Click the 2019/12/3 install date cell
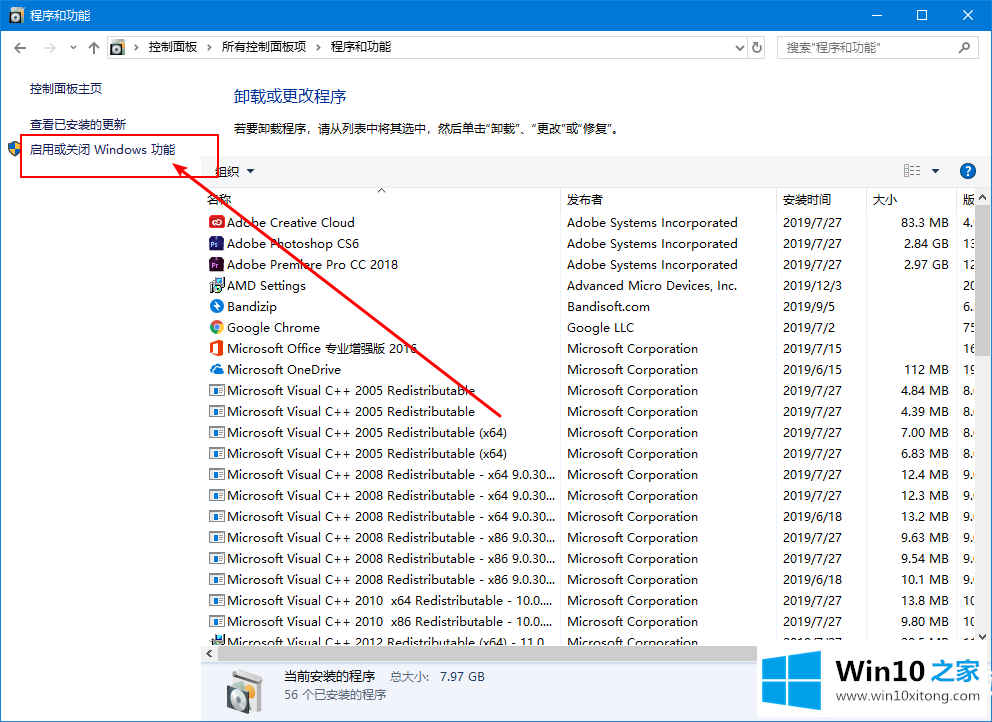Viewport: 992px width, 722px height. pos(812,285)
